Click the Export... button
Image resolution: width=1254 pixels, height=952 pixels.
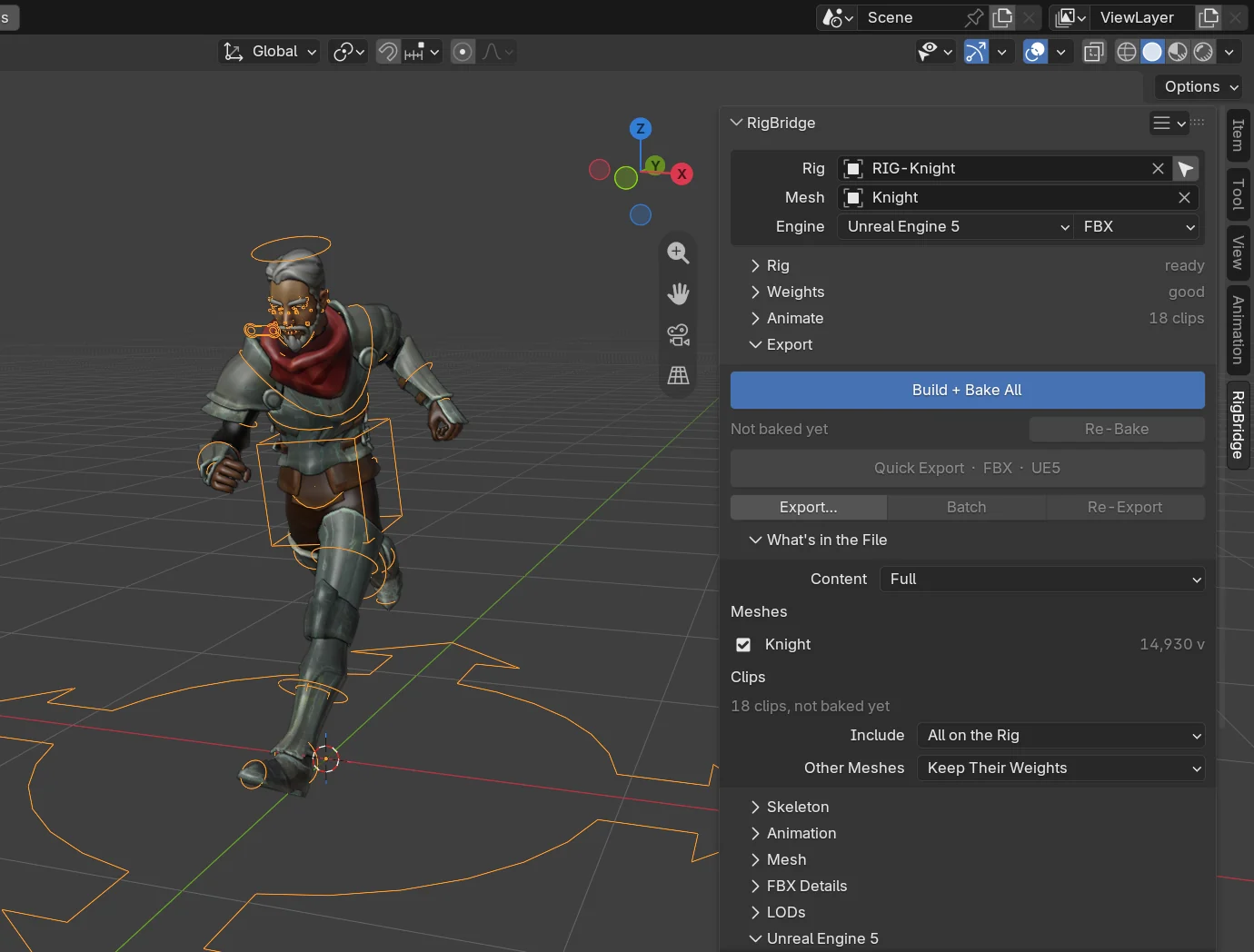(x=809, y=508)
